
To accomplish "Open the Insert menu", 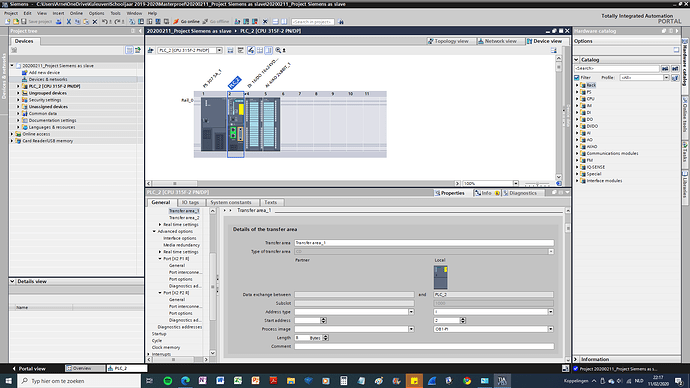I will 58,13.
